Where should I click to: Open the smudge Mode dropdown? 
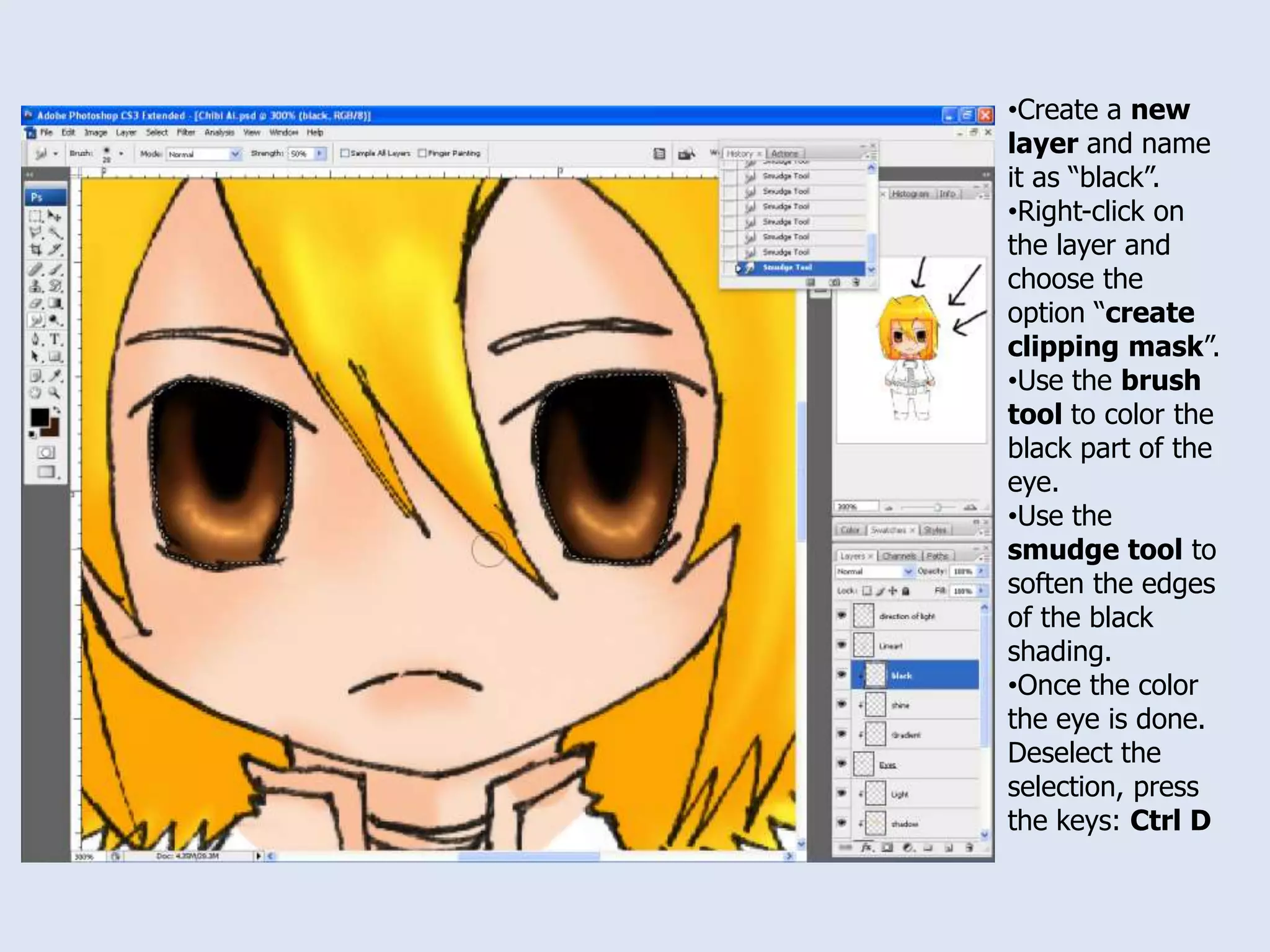(204, 154)
